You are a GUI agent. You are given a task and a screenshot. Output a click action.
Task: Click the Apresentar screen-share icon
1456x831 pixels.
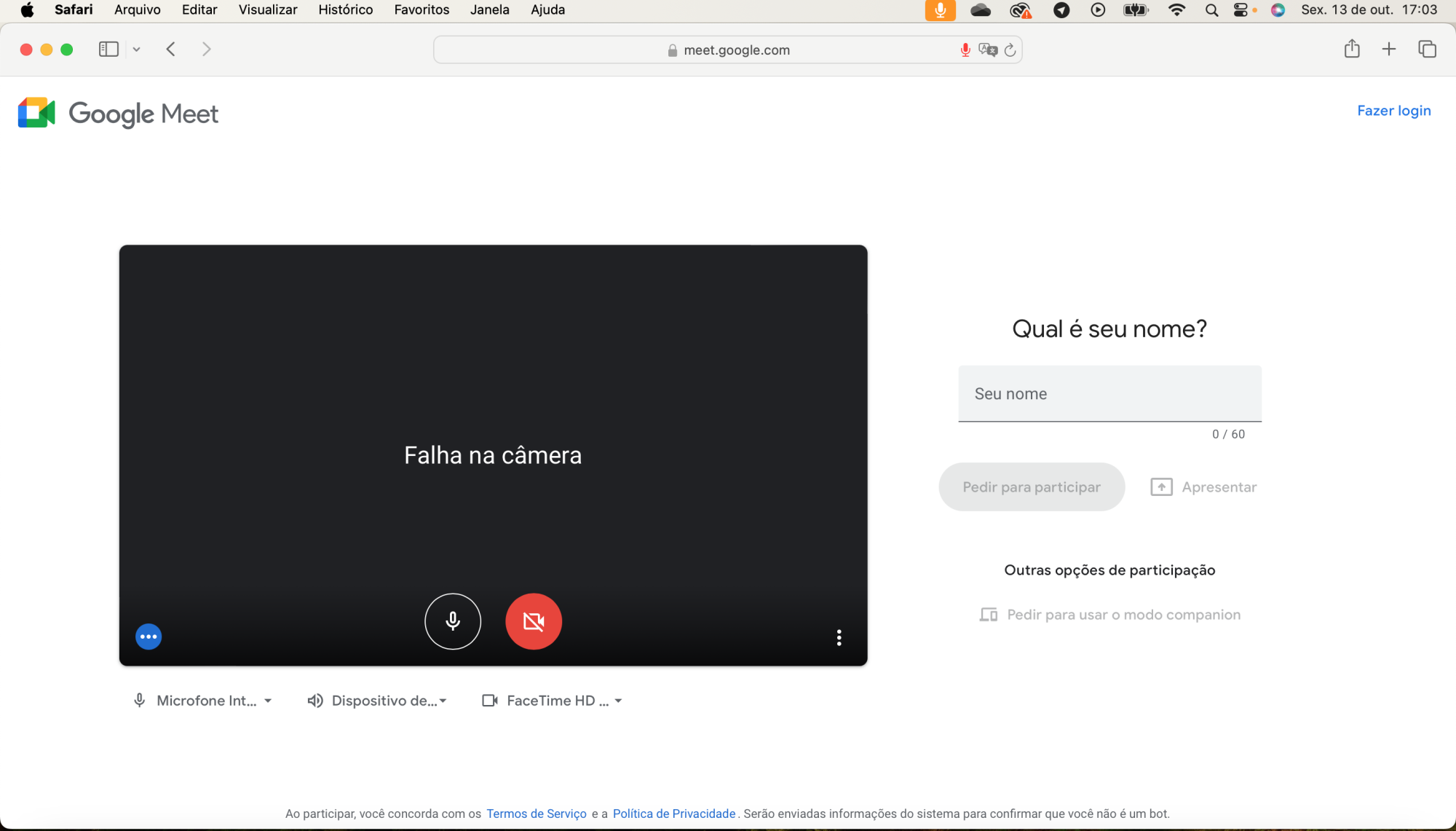point(1161,487)
